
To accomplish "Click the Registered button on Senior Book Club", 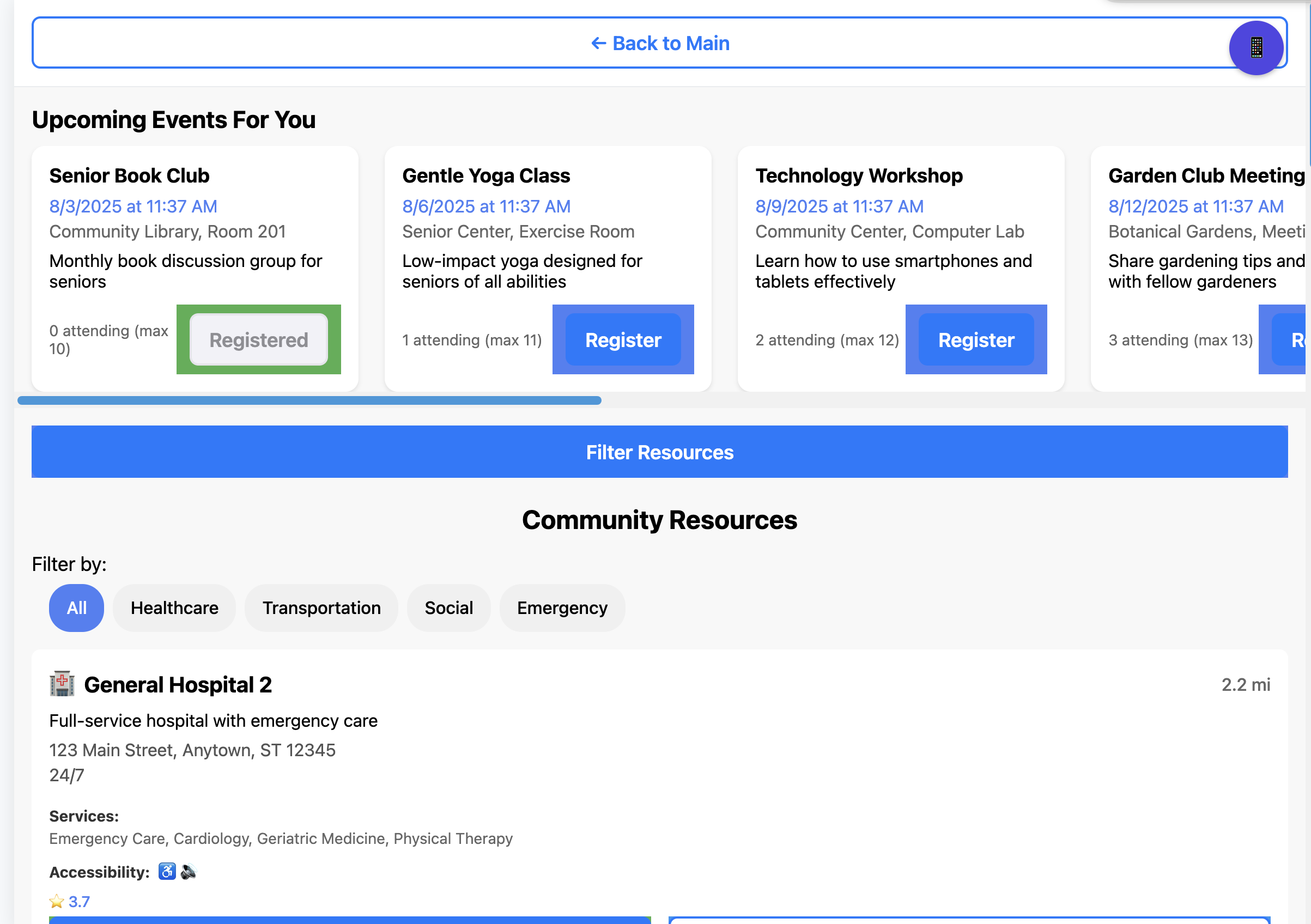I will [259, 340].
